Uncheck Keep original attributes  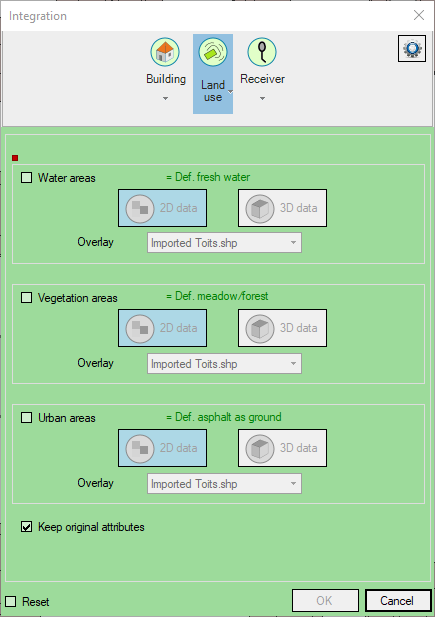[26, 527]
